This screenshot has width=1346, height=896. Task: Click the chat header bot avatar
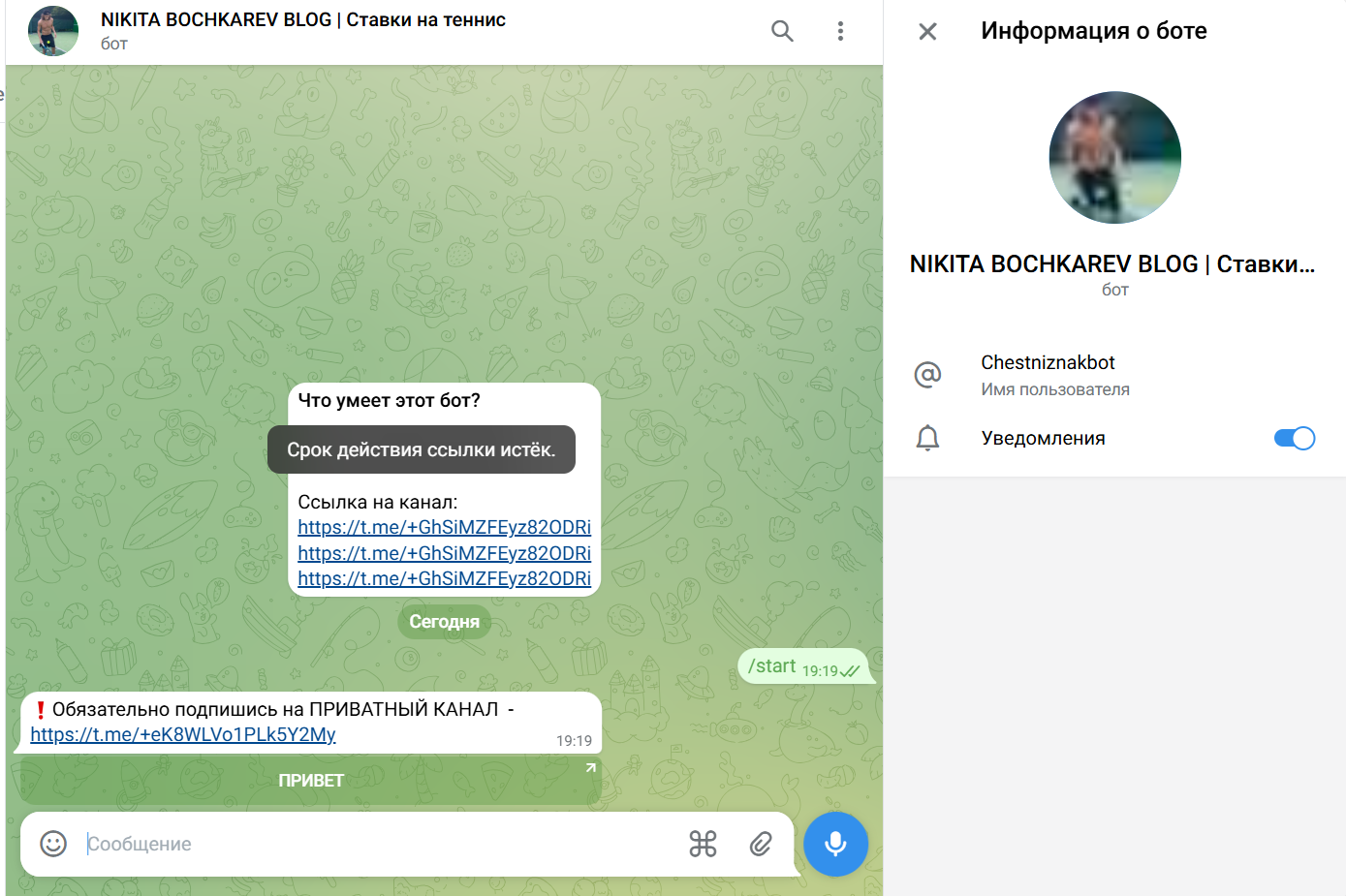coord(53,31)
